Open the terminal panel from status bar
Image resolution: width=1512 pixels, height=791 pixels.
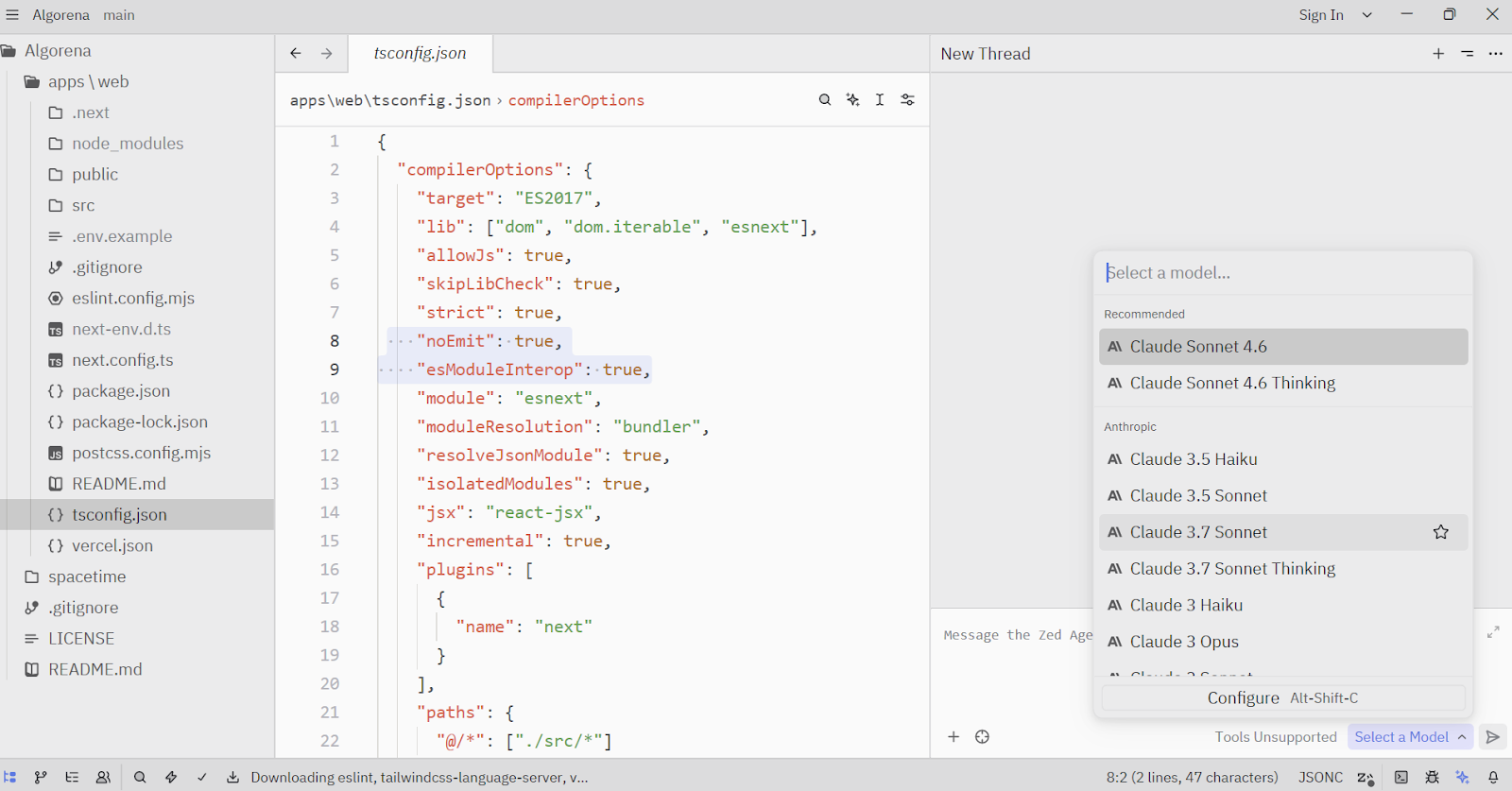pyautogui.click(x=1401, y=777)
